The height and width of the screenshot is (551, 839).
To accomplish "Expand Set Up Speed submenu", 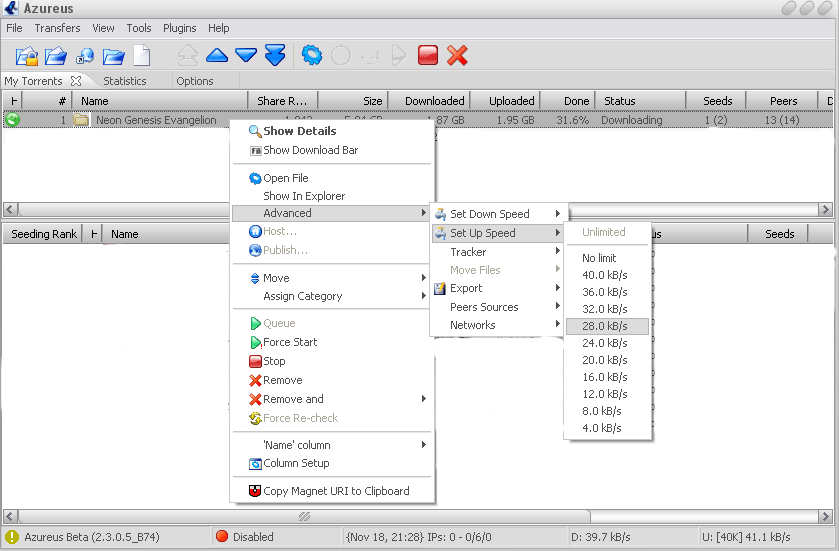I will click(x=498, y=233).
